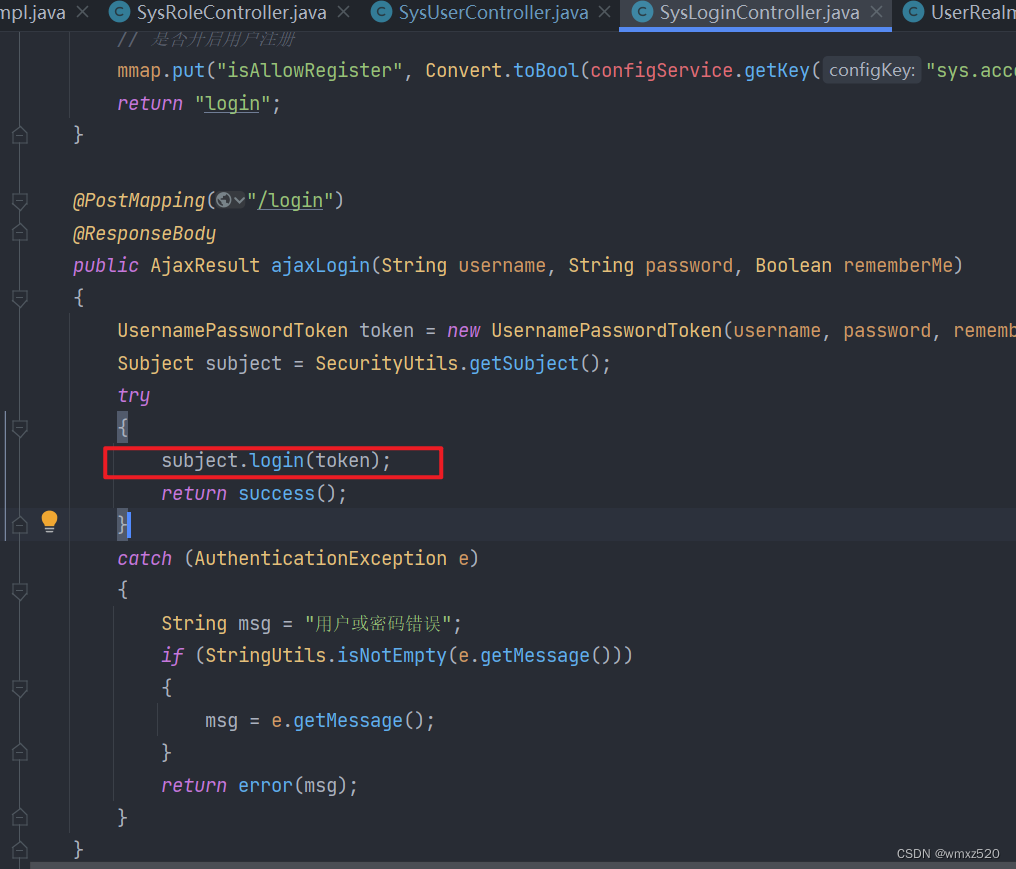Click the mmap.put call
Image resolution: width=1016 pixels, height=869 pixels.
pos(161,70)
